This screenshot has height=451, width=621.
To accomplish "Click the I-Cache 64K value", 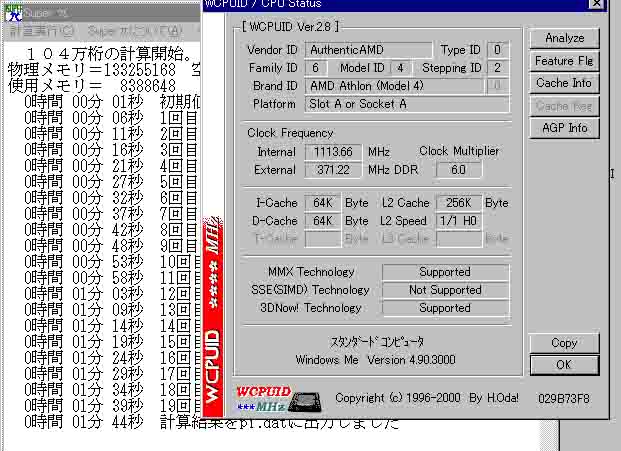I will [x=323, y=203].
